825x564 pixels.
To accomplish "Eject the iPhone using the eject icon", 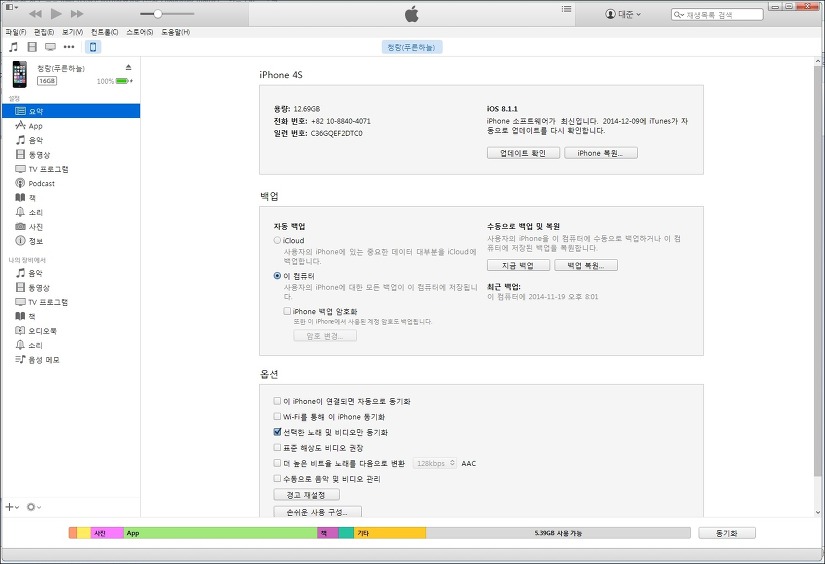I will click(x=128, y=67).
